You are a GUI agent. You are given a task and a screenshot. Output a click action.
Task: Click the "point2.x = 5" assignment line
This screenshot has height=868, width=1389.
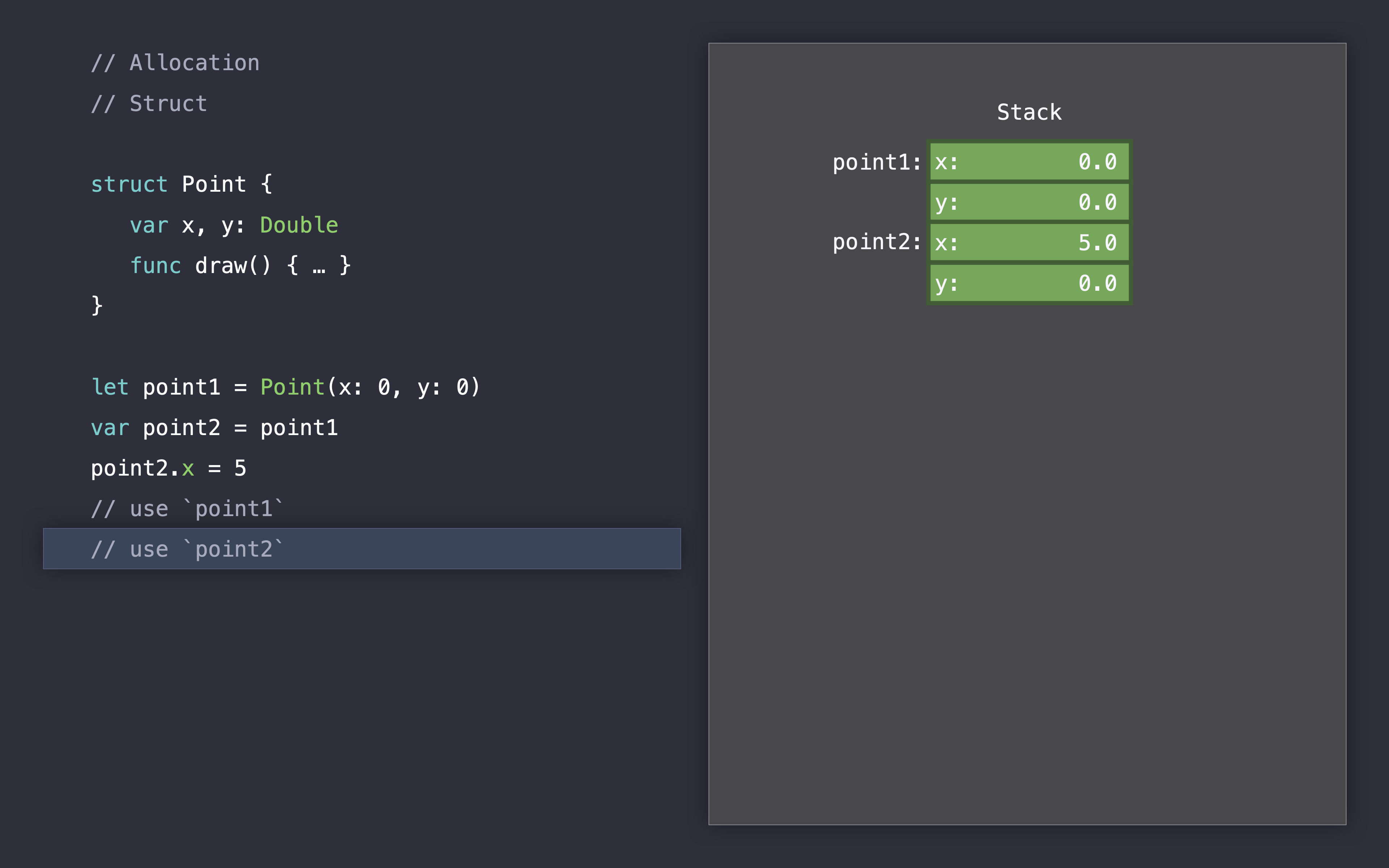pos(168,468)
